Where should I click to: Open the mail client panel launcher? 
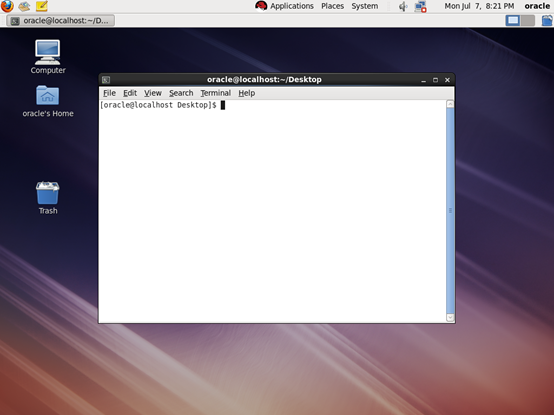point(24,6)
